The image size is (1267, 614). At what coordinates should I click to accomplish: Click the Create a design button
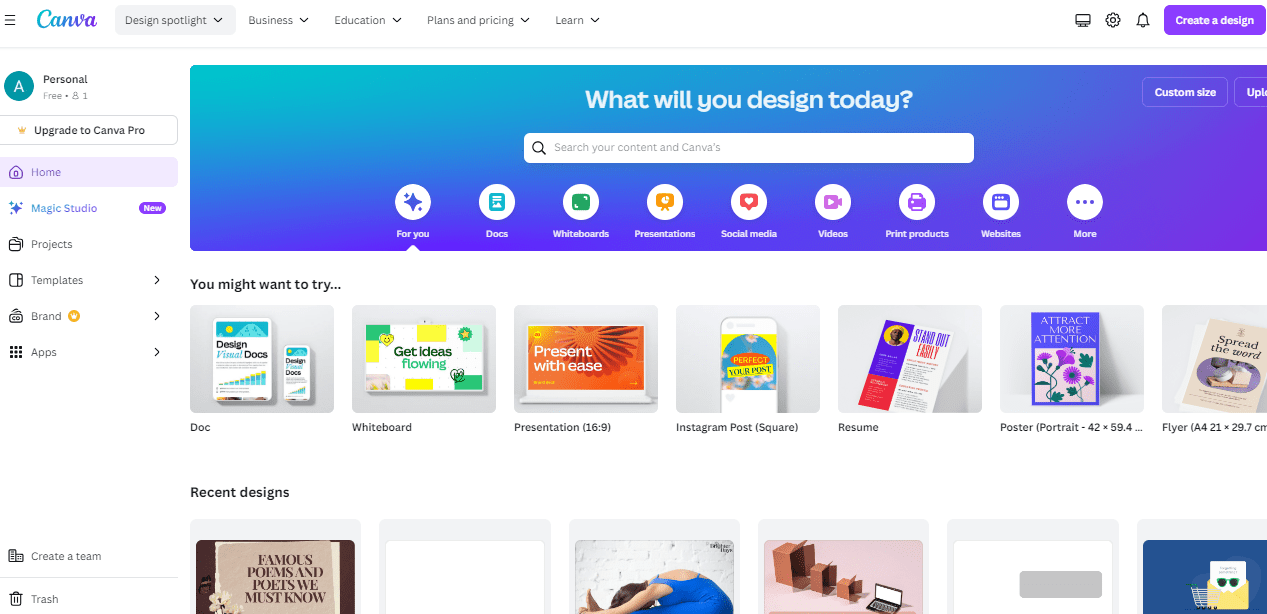1214,20
